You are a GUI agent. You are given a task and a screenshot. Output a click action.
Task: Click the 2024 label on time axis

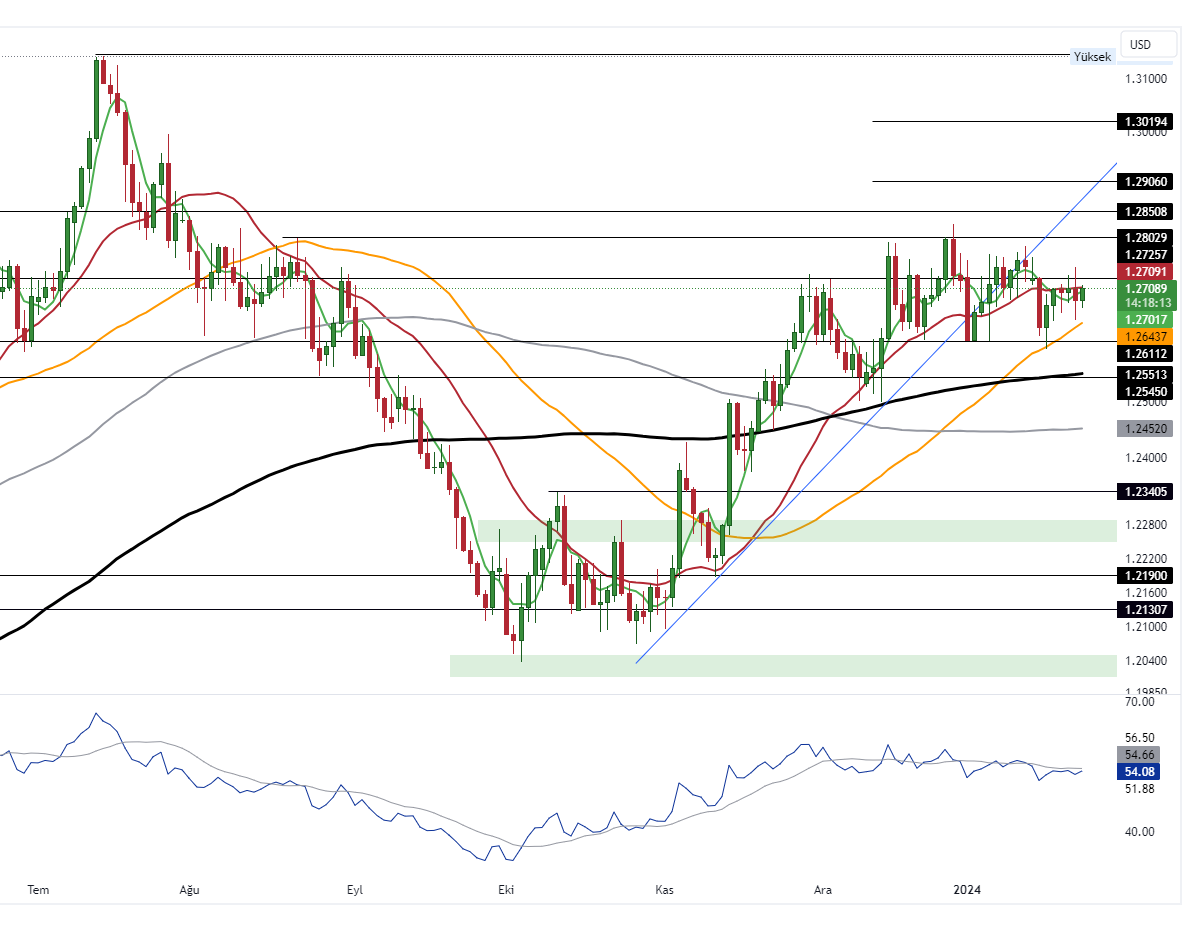pyautogui.click(x=967, y=889)
